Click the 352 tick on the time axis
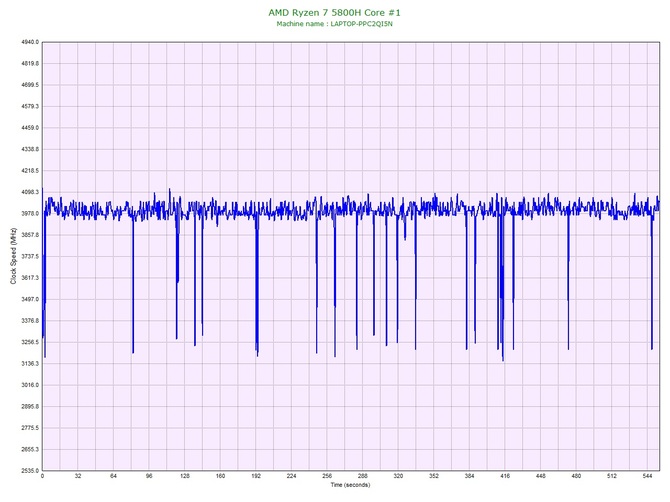Screen dimensions: 670x502 434,476
